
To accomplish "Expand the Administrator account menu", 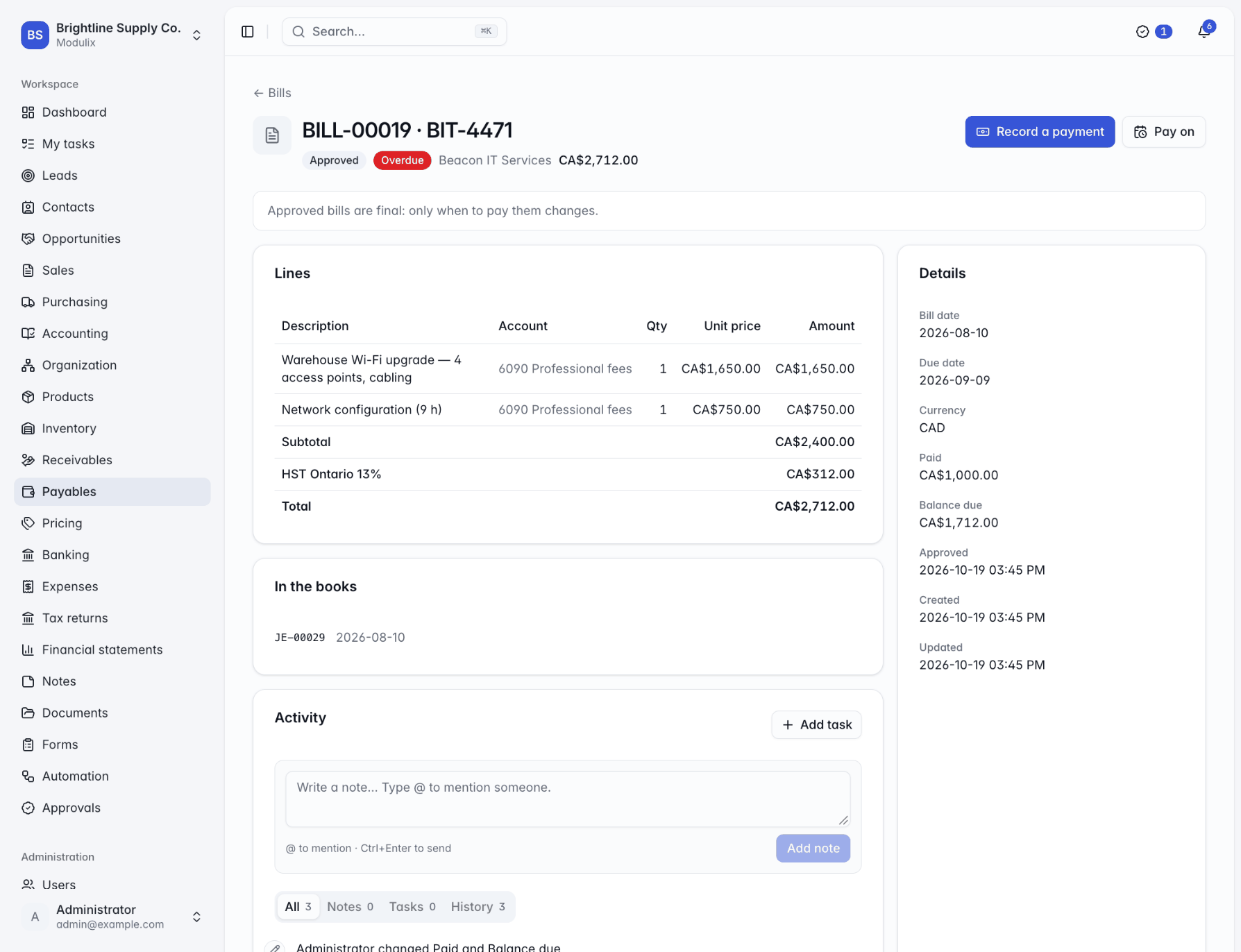I will point(112,917).
